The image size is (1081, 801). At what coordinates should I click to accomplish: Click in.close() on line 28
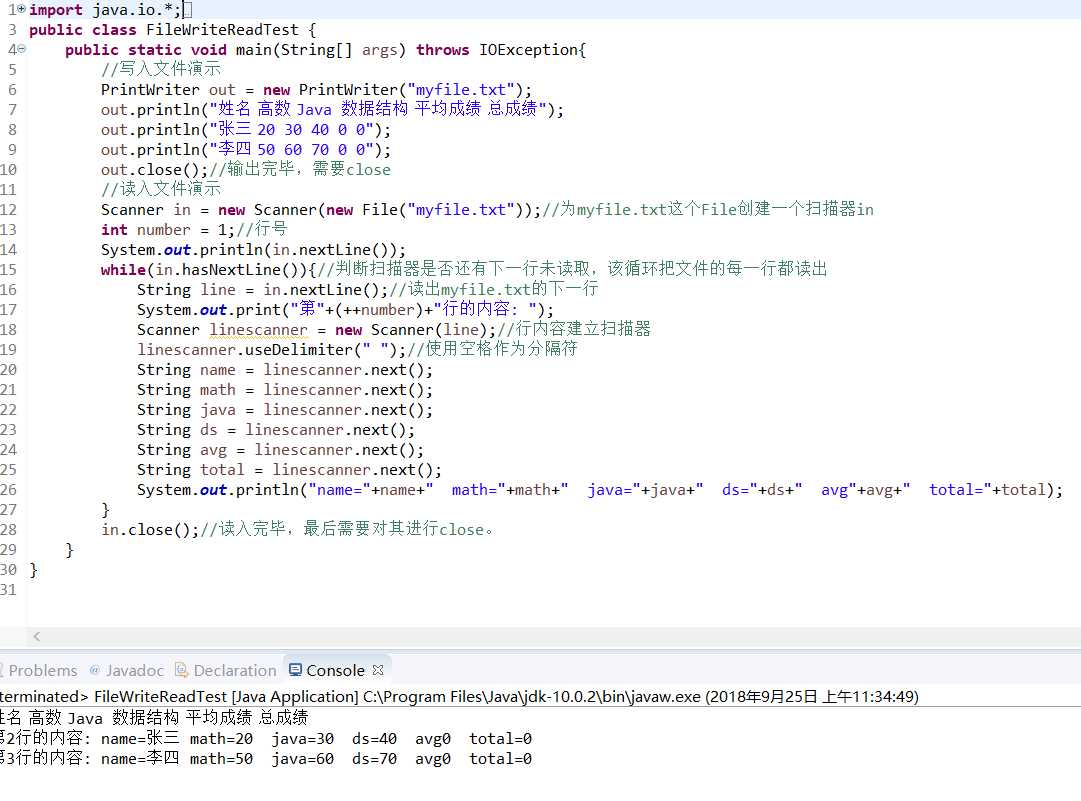(150, 529)
